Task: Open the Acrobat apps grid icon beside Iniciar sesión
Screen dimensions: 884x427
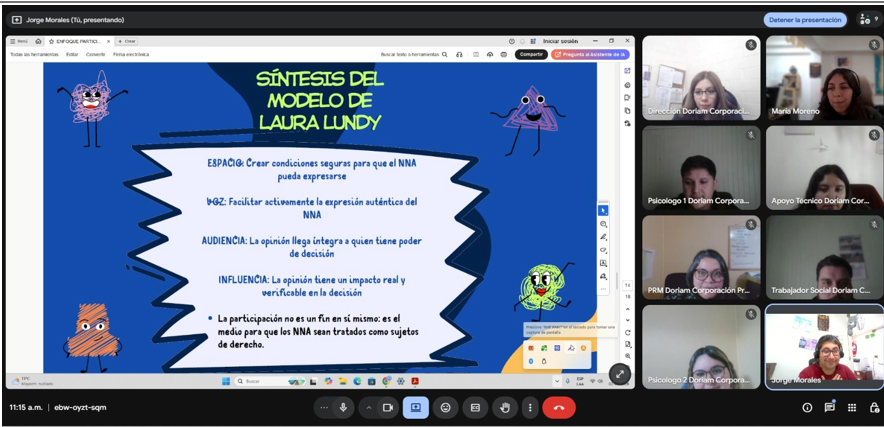Action: (533, 41)
